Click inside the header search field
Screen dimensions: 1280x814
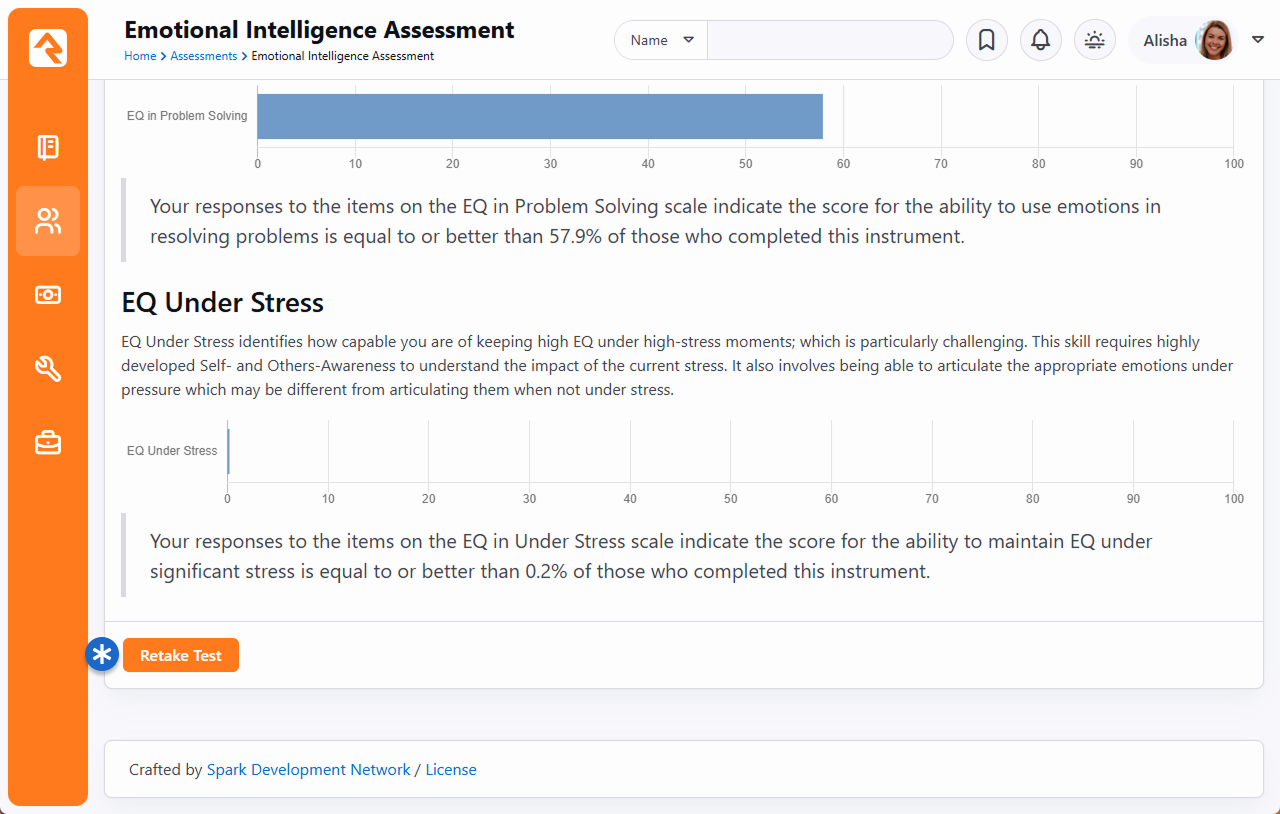829,40
